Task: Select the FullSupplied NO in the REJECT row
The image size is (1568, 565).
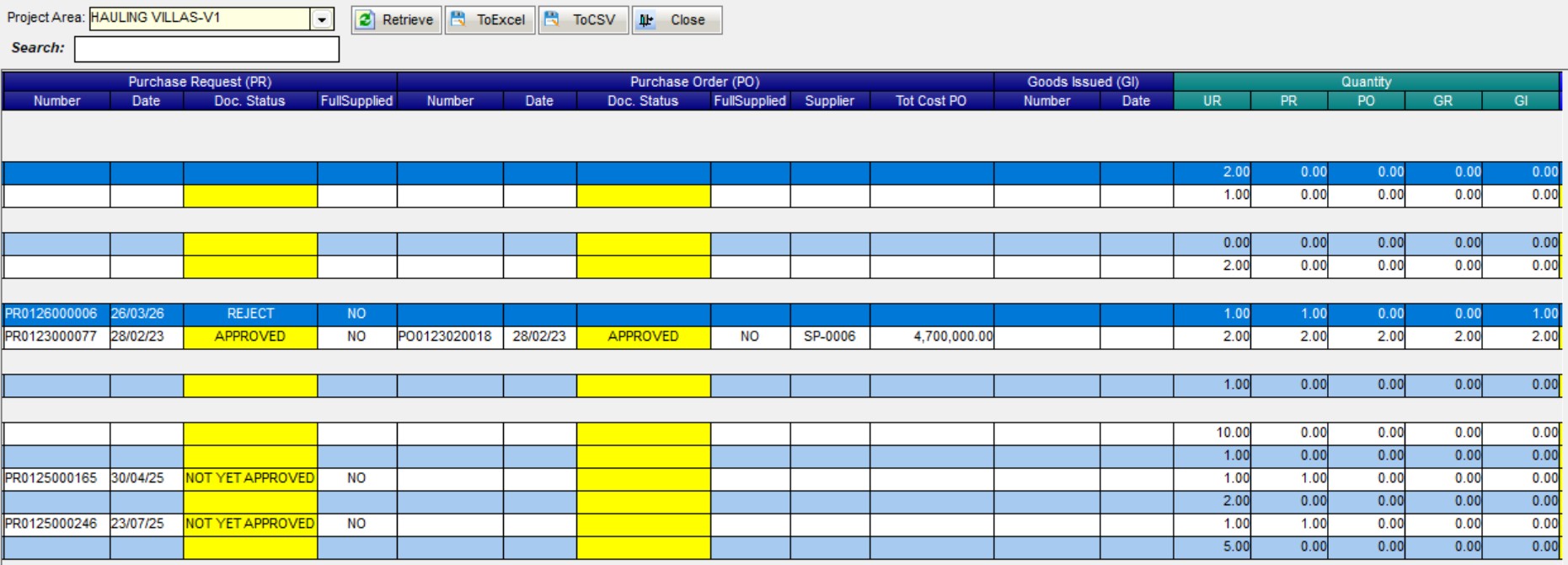Action: [x=356, y=314]
